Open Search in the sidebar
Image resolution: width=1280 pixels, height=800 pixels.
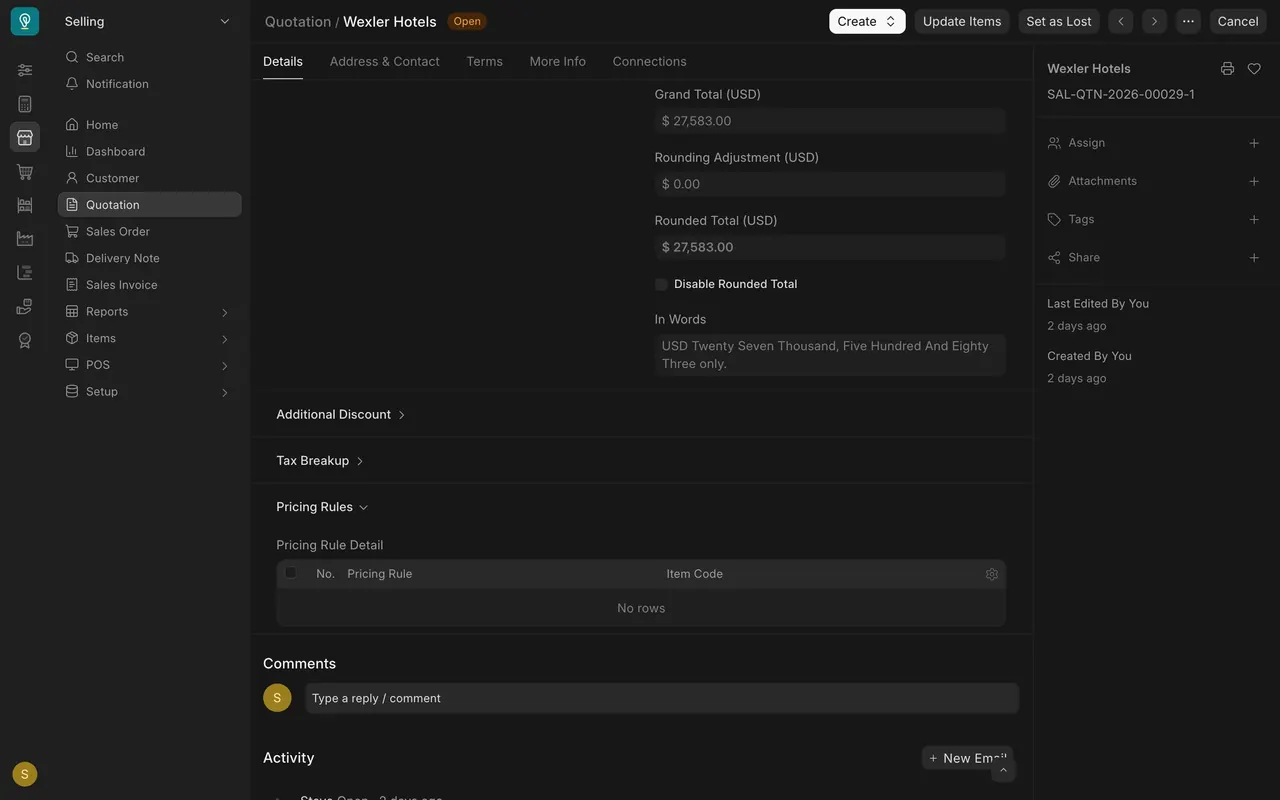tap(149, 57)
